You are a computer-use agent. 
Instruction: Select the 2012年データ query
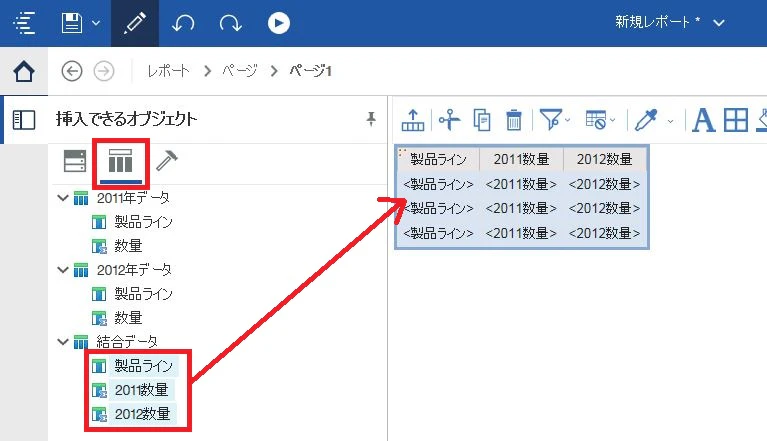[134, 270]
